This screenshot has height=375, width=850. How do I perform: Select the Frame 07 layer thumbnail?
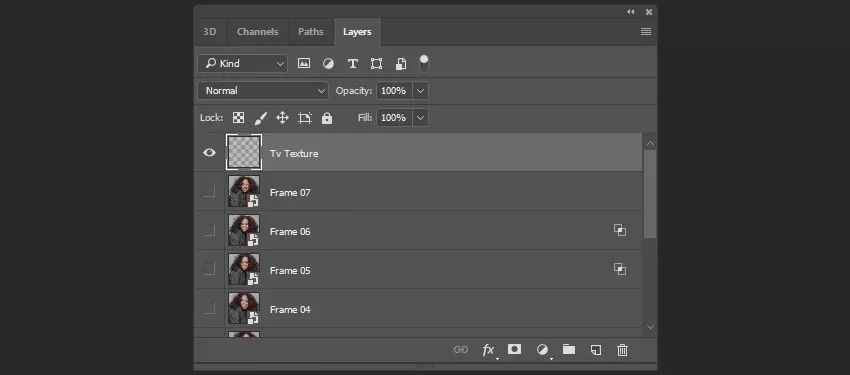point(244,191)
